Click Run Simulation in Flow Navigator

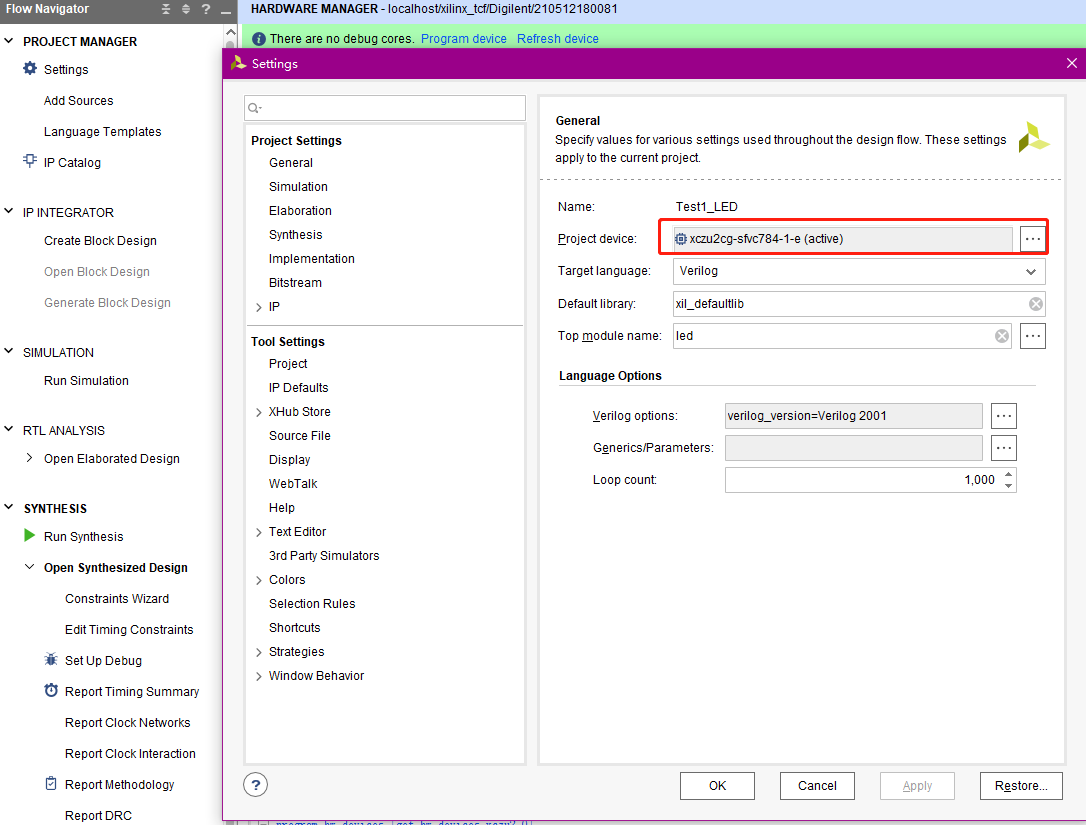(86, 380)
